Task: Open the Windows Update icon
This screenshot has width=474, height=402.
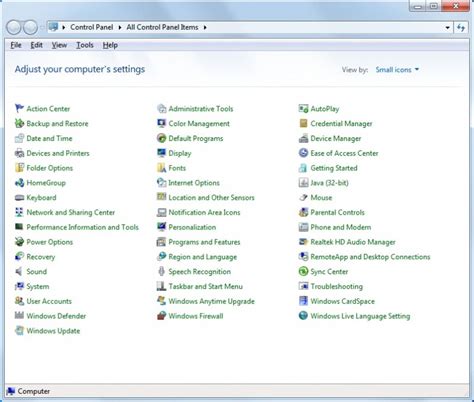Action: 19,331
